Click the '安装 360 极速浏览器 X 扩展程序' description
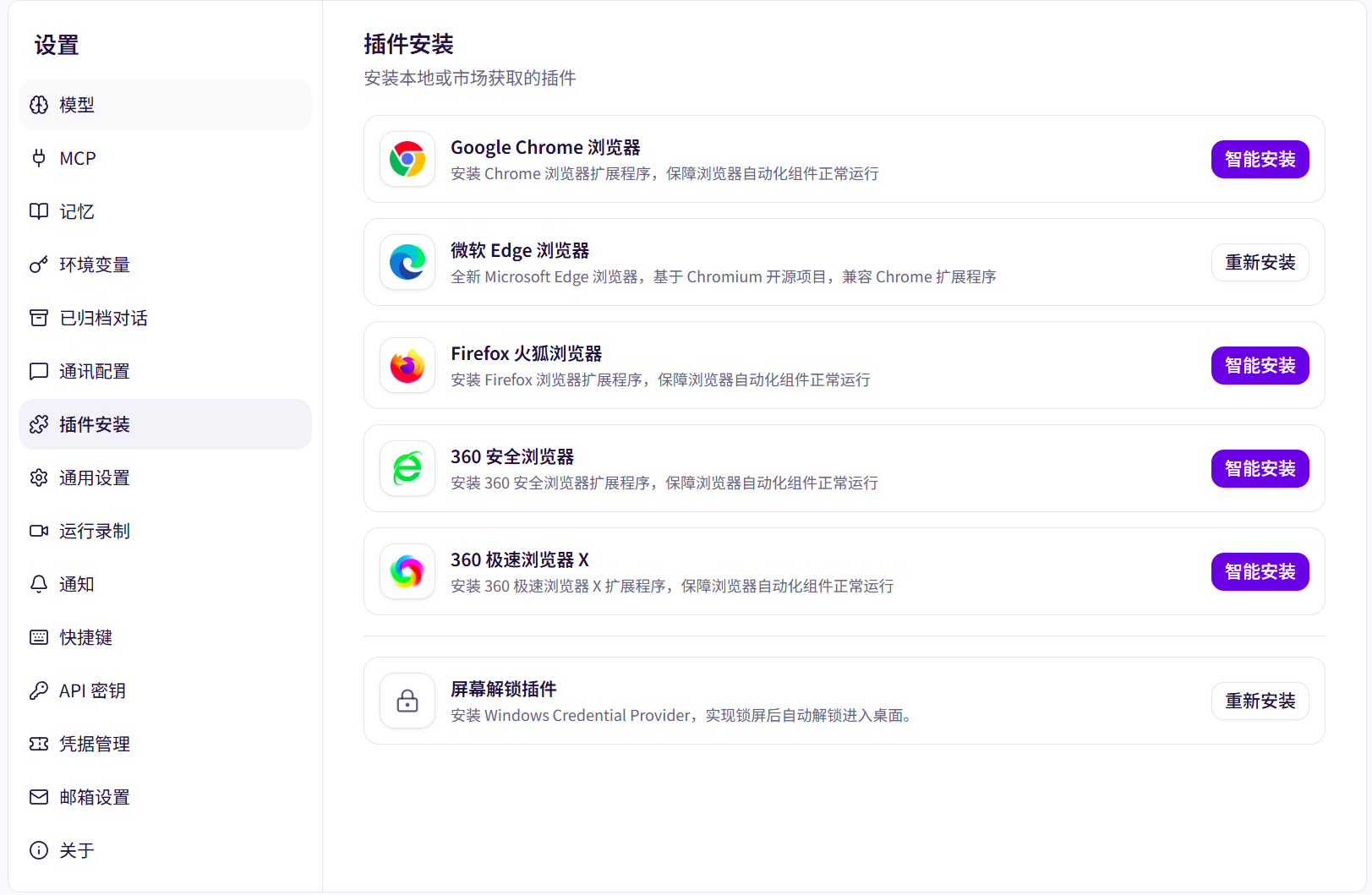Image resolution: width=1372 pixels, height=895 pixels. (672, 586)
